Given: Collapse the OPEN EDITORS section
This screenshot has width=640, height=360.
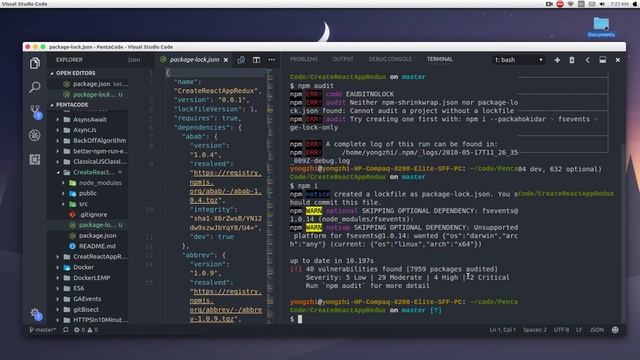Looking at the screenshot, I should tap(76, 73).
